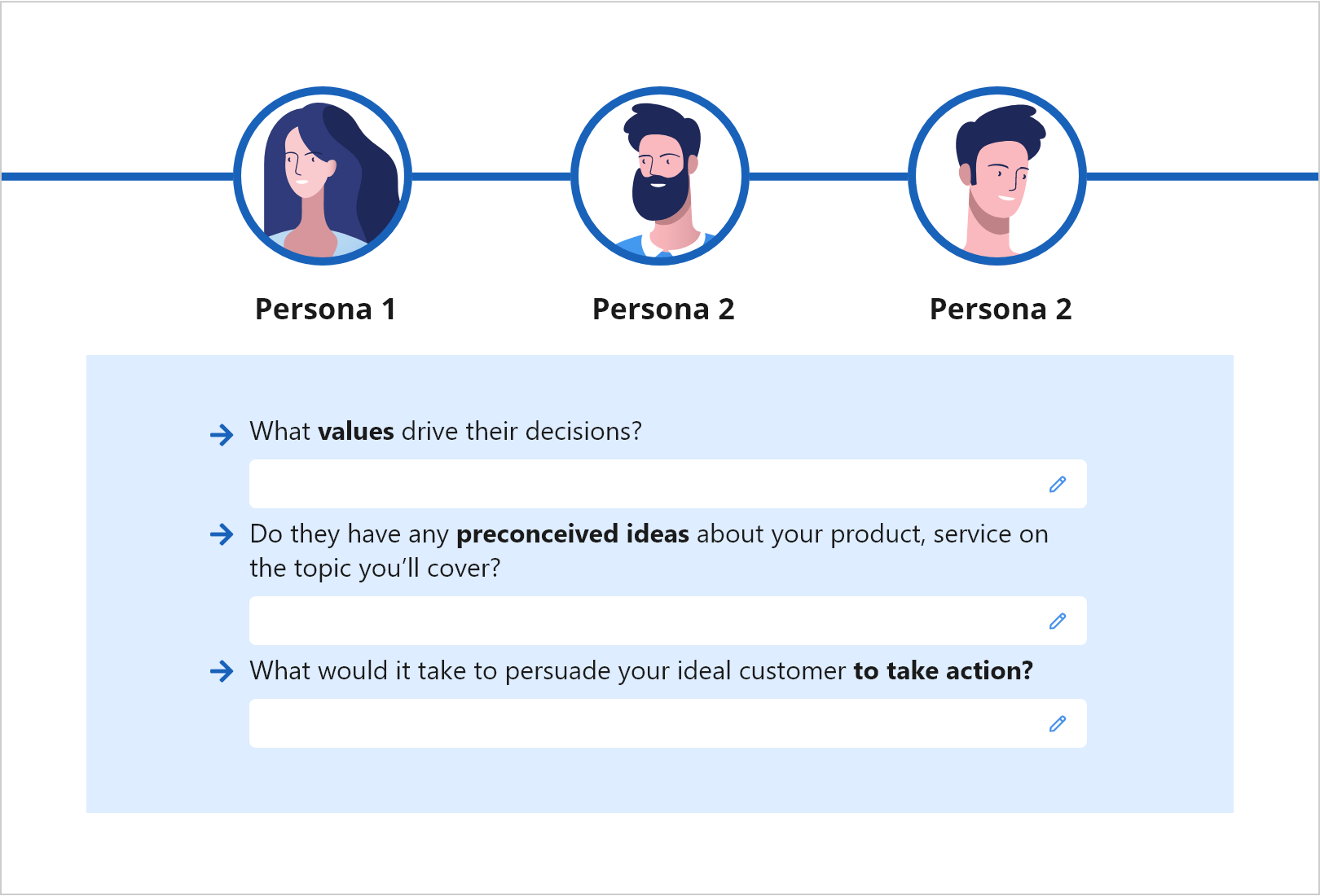Focus the take action answer input field

(x=668, y=723)
